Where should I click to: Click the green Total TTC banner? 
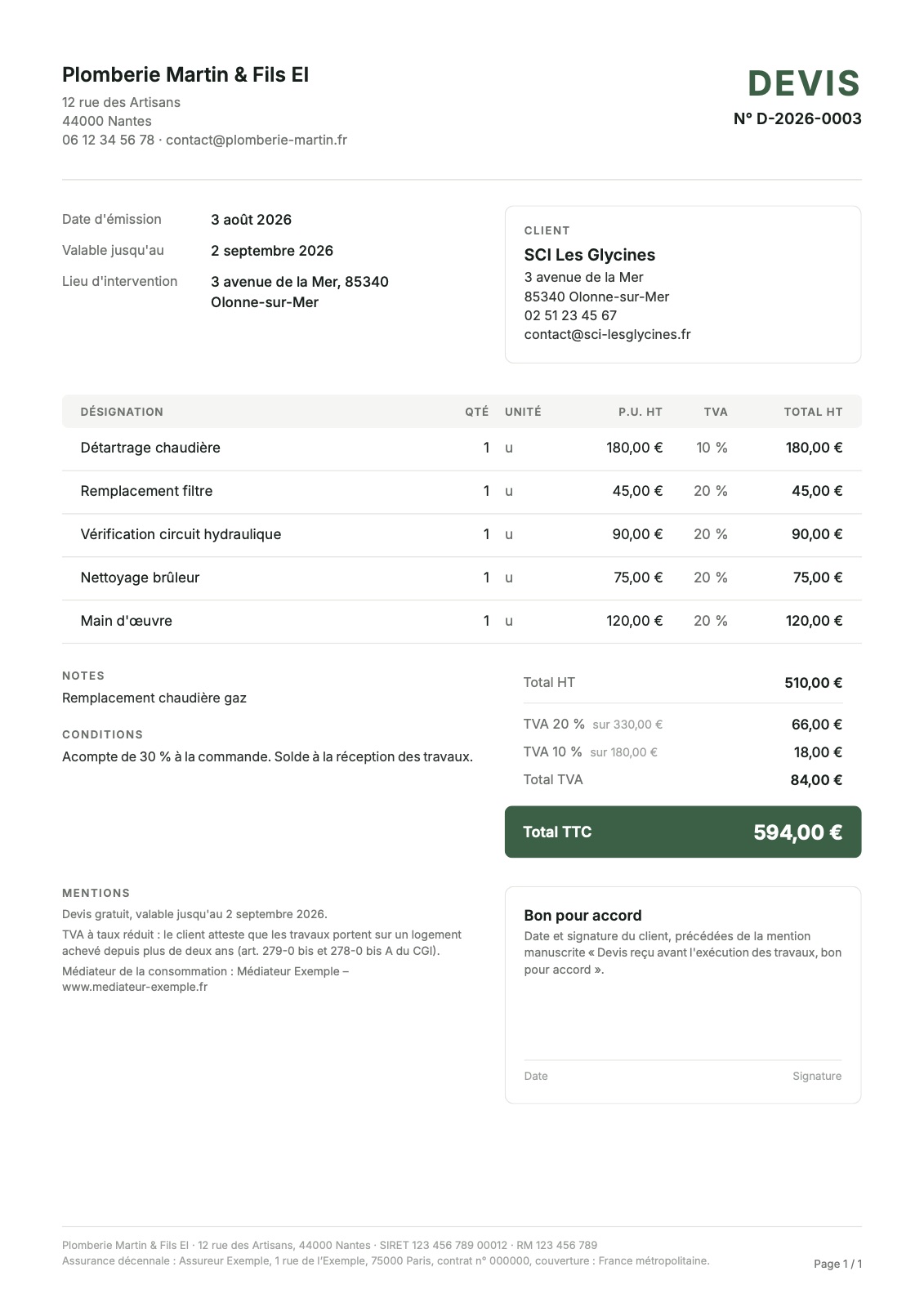click(683, 832)
